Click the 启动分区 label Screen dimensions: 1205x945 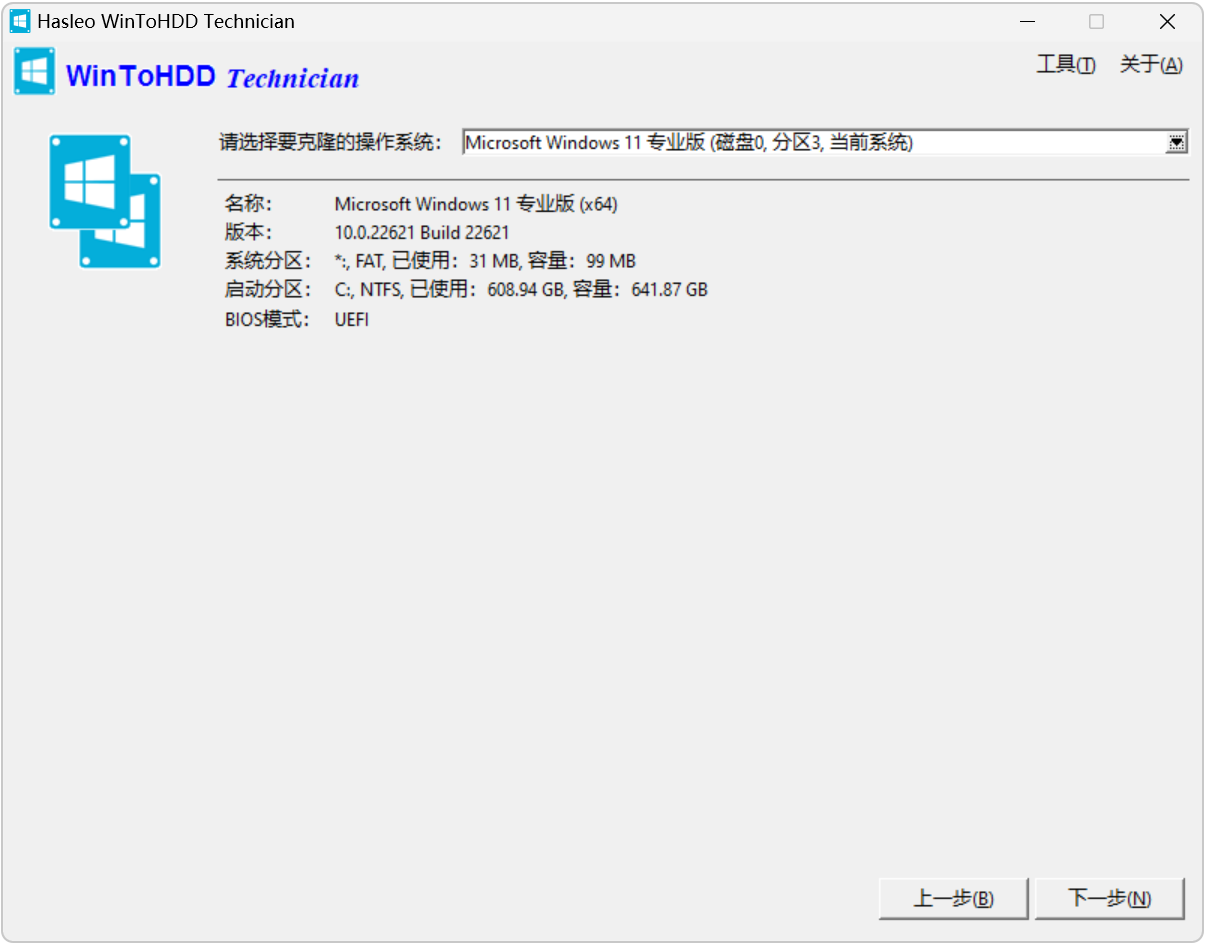(267, 291)
